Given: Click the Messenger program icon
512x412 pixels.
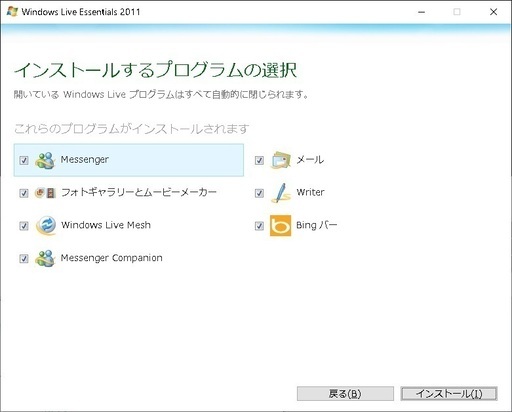Looking at the screenshot, I should click(45, 160).
